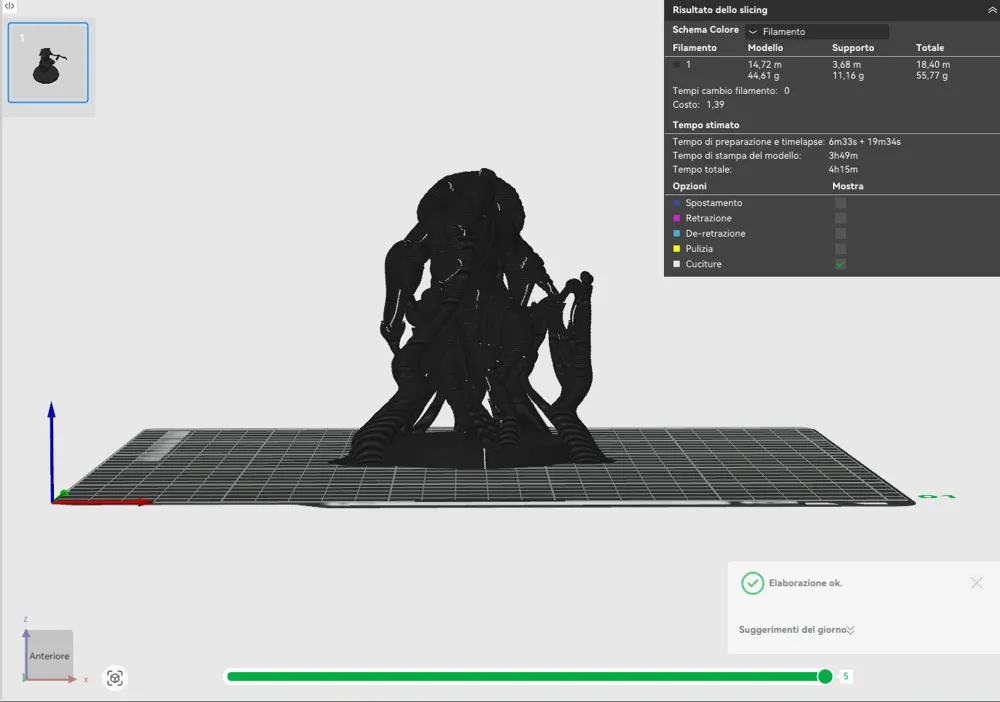Click the Mostra column heading
This screenshot has width=1000, height=702.
[848, 186]
